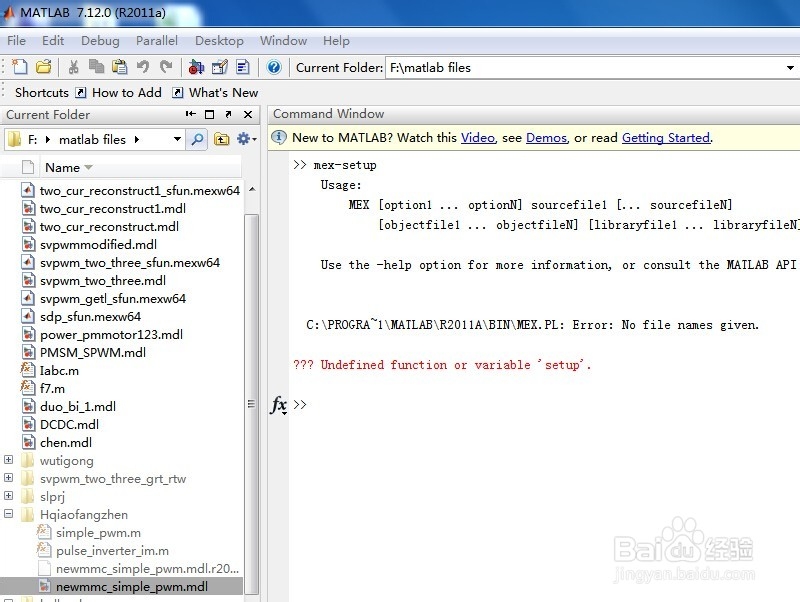
Task: Open the Demos link
Action: point(546,138)
